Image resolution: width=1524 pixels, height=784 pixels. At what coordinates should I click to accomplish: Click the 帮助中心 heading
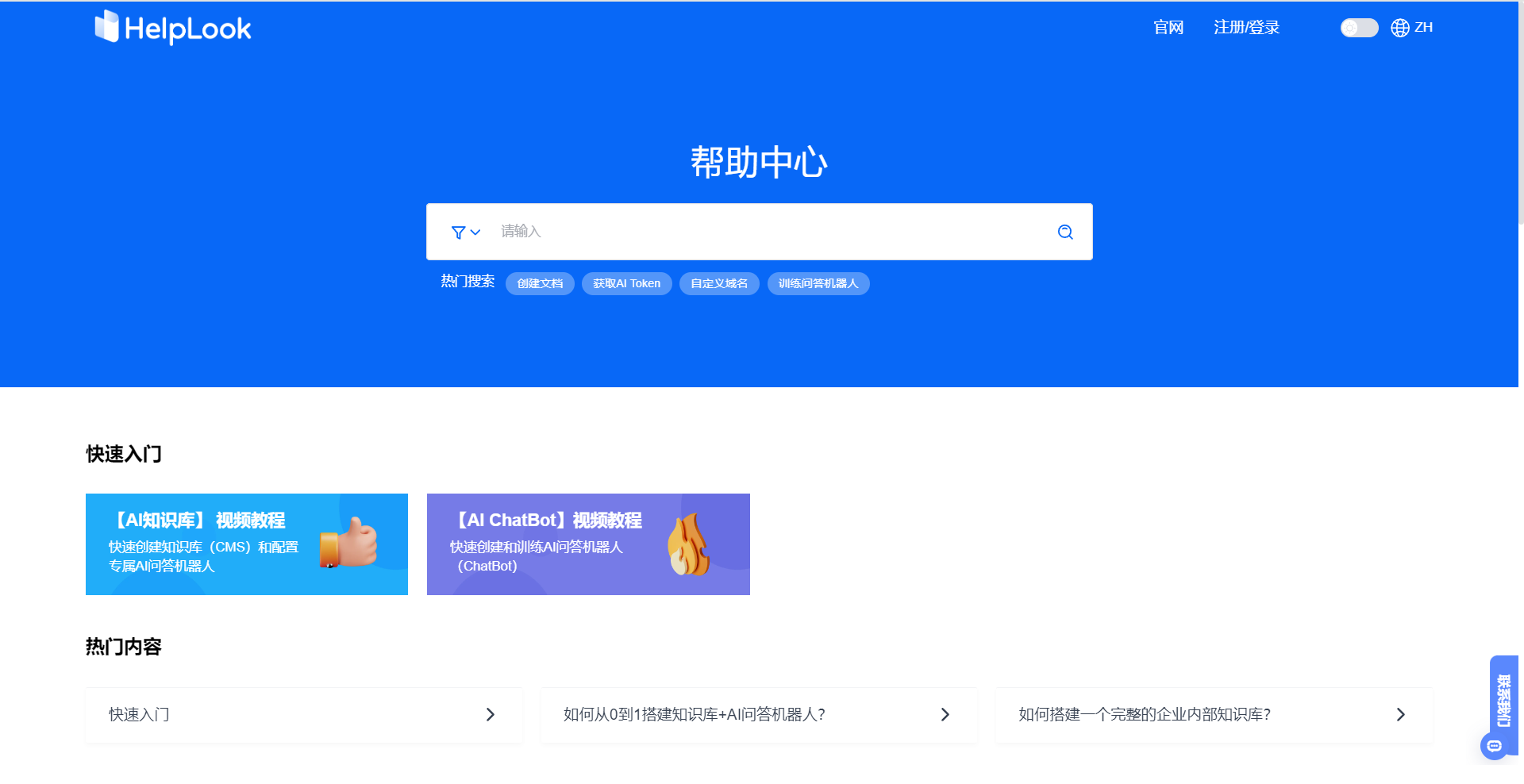coord(759,163)
